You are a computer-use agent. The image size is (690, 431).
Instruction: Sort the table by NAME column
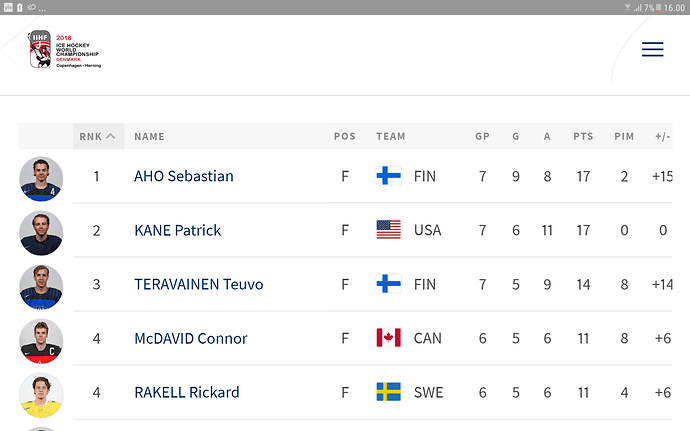pyautogui.click(x=149, y=136)
